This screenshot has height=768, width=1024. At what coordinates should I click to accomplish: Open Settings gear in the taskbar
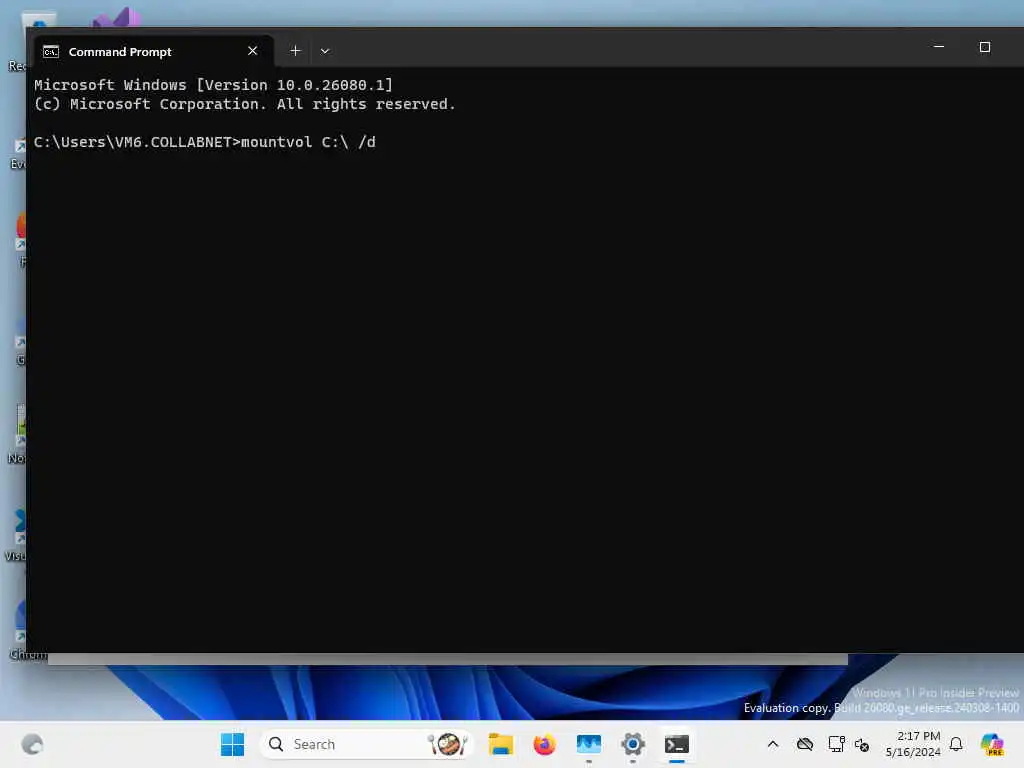(x=633, y=744)
